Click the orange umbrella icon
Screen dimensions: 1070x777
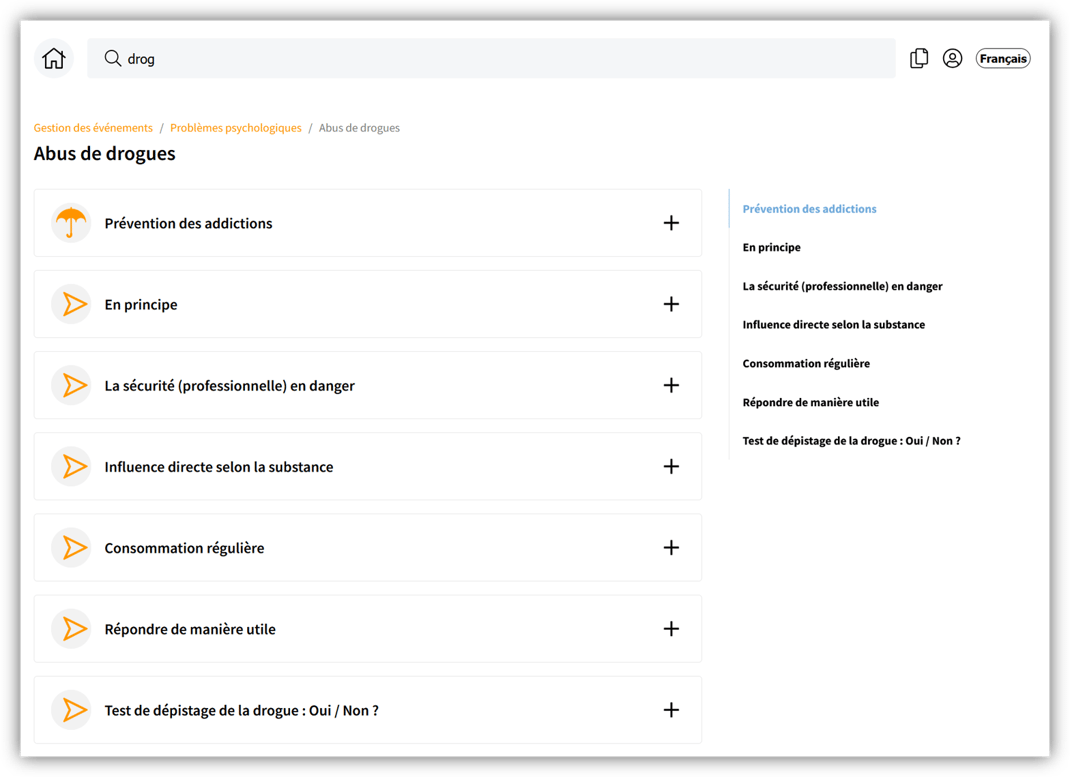[x=71, y=223]
